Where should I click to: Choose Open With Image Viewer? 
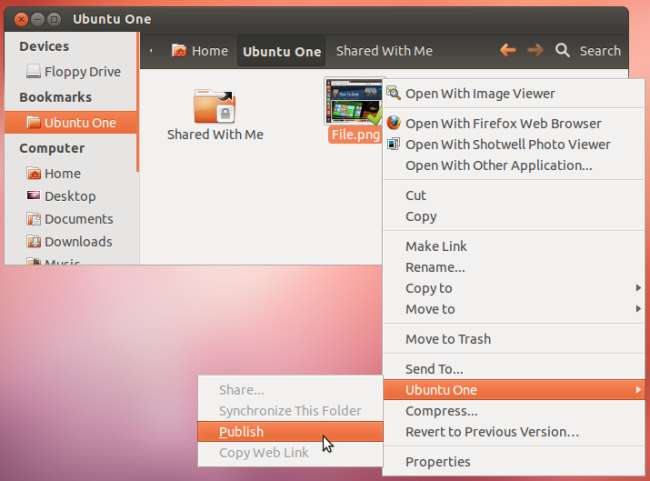tap(514, 93)
